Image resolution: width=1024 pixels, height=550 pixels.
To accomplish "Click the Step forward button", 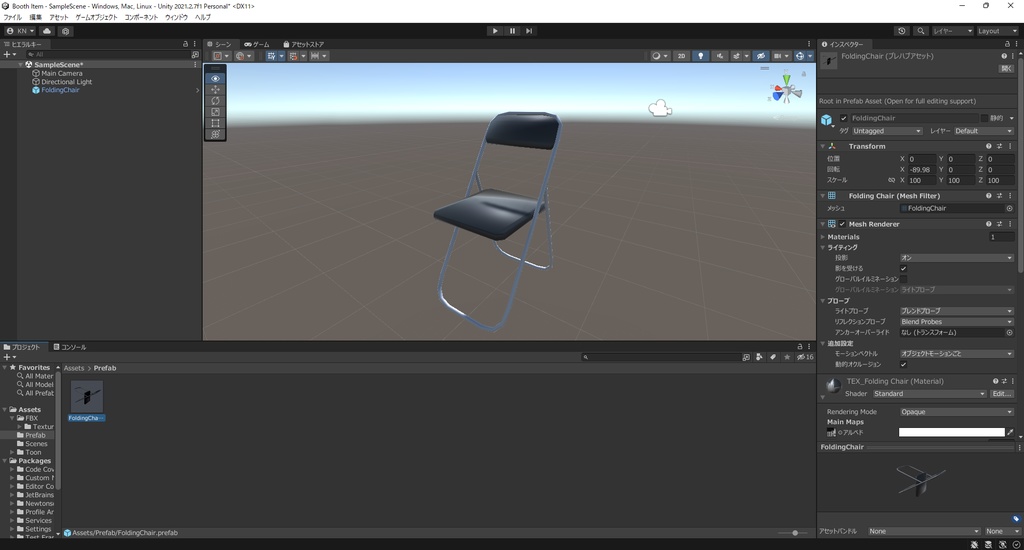I will pos(529,31).
